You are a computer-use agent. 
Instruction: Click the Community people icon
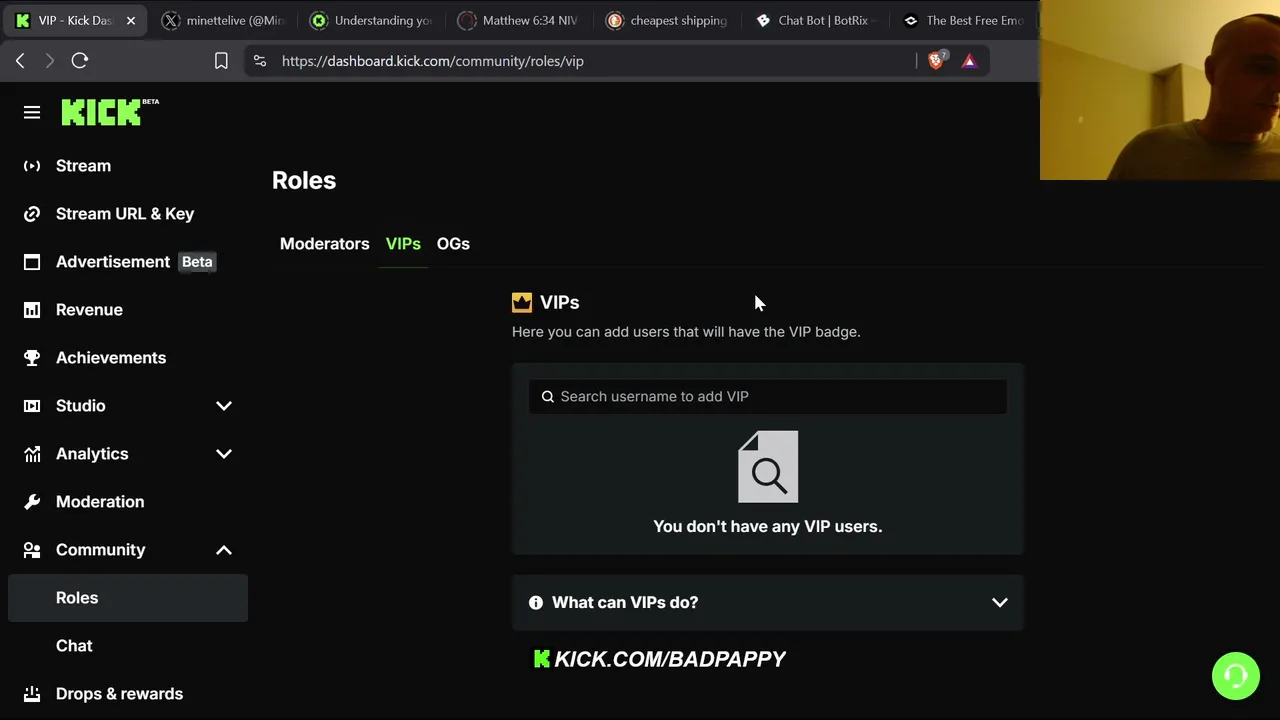(x=32, y=550)
